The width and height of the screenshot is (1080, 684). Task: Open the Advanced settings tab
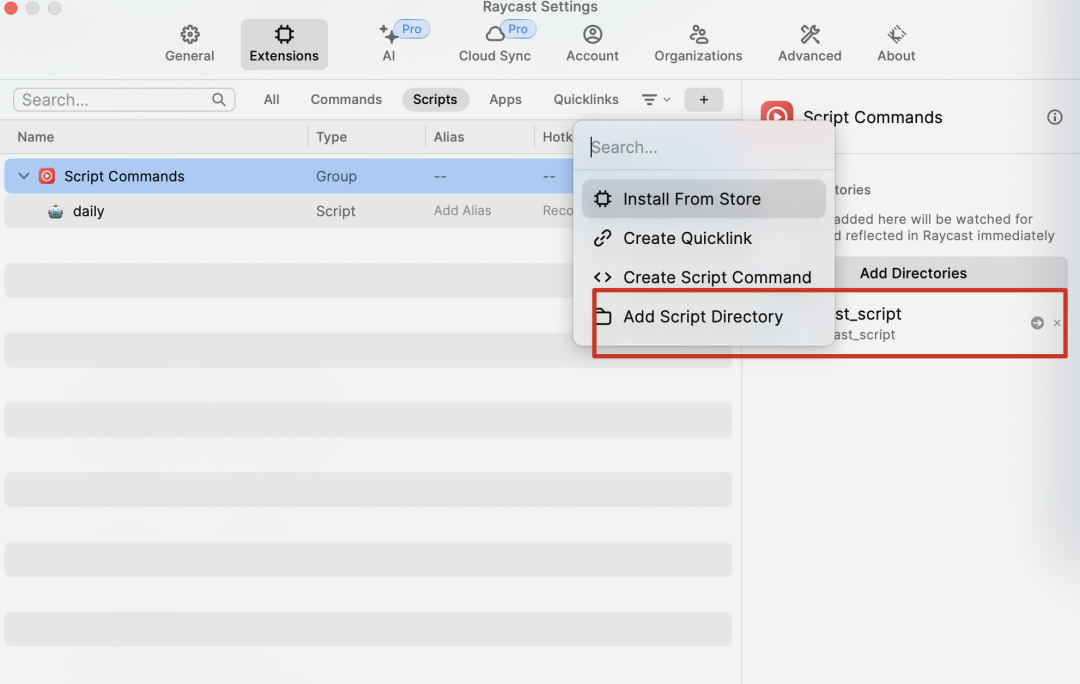(x=809, y=44)
